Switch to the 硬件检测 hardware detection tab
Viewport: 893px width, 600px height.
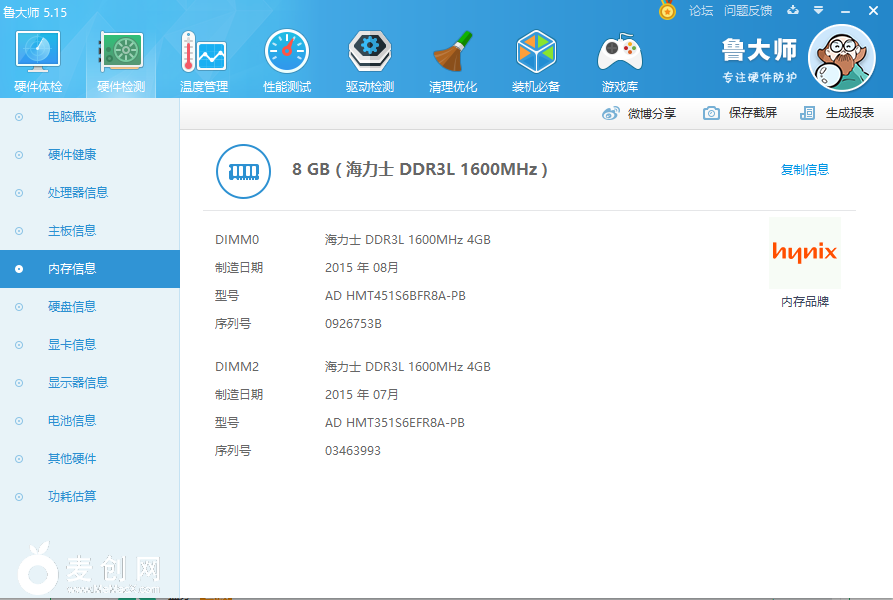point(121,60)
